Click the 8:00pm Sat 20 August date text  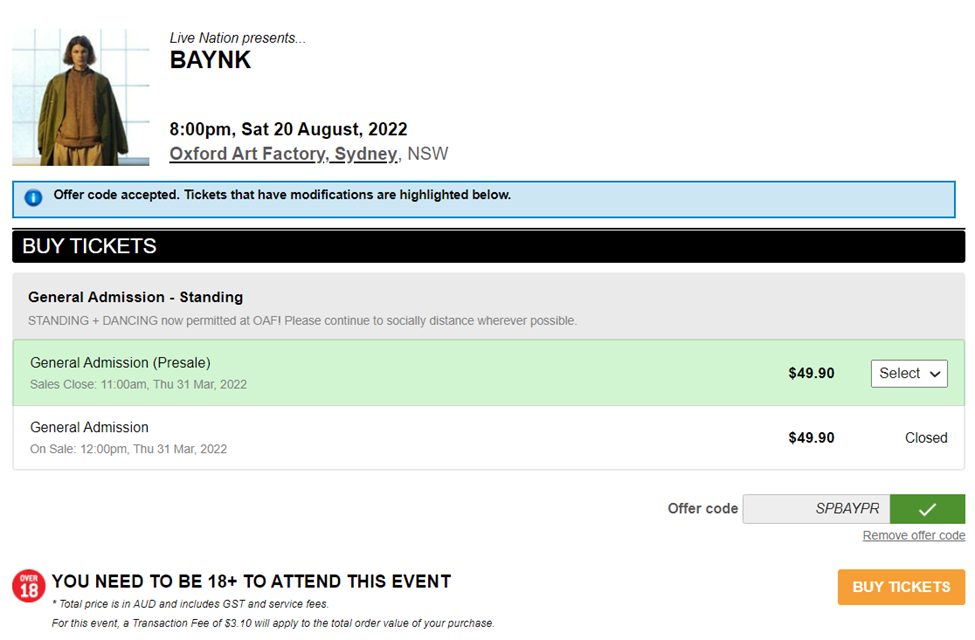coord(289,129)
